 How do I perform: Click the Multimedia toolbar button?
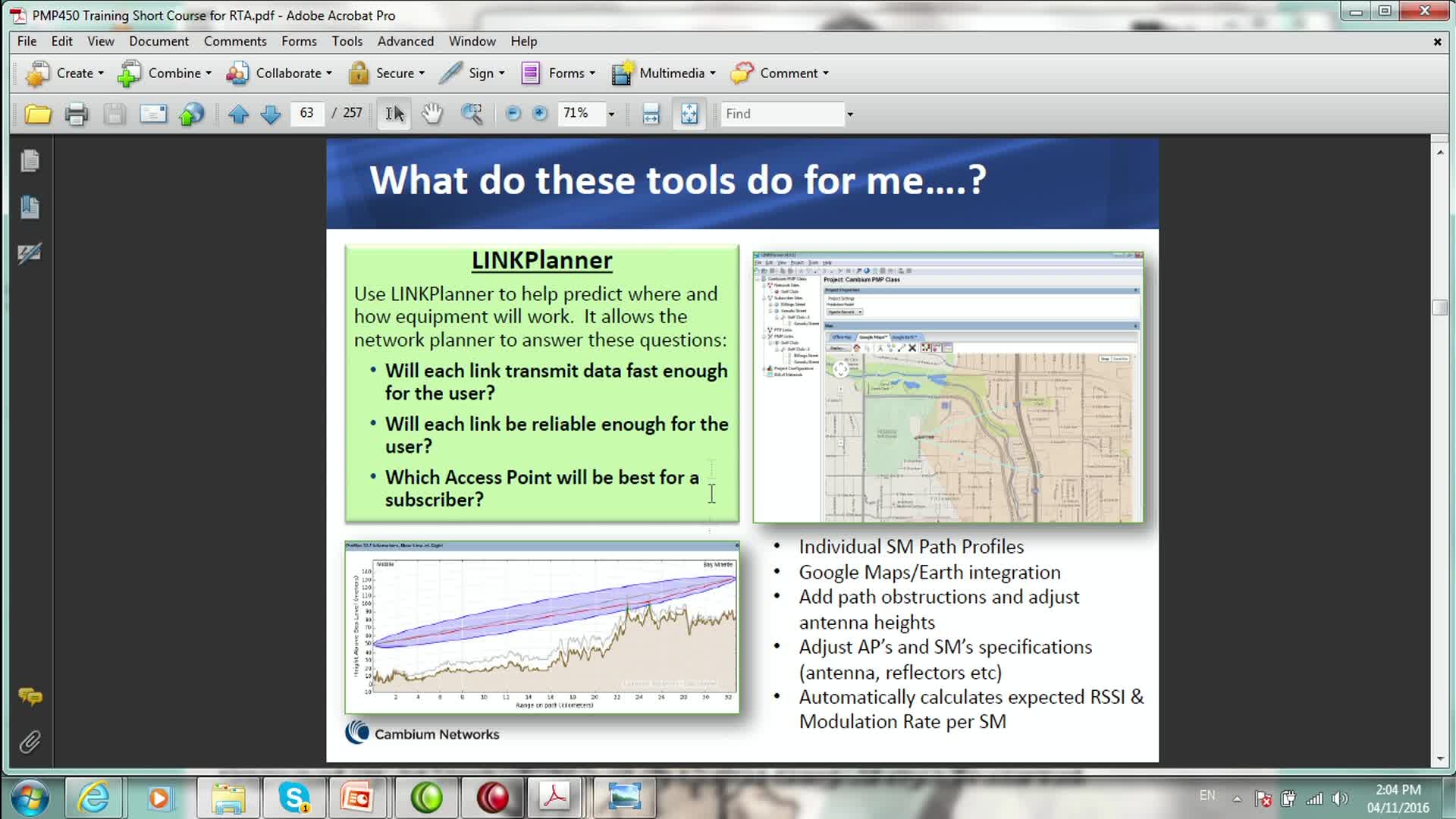(663, 74)
